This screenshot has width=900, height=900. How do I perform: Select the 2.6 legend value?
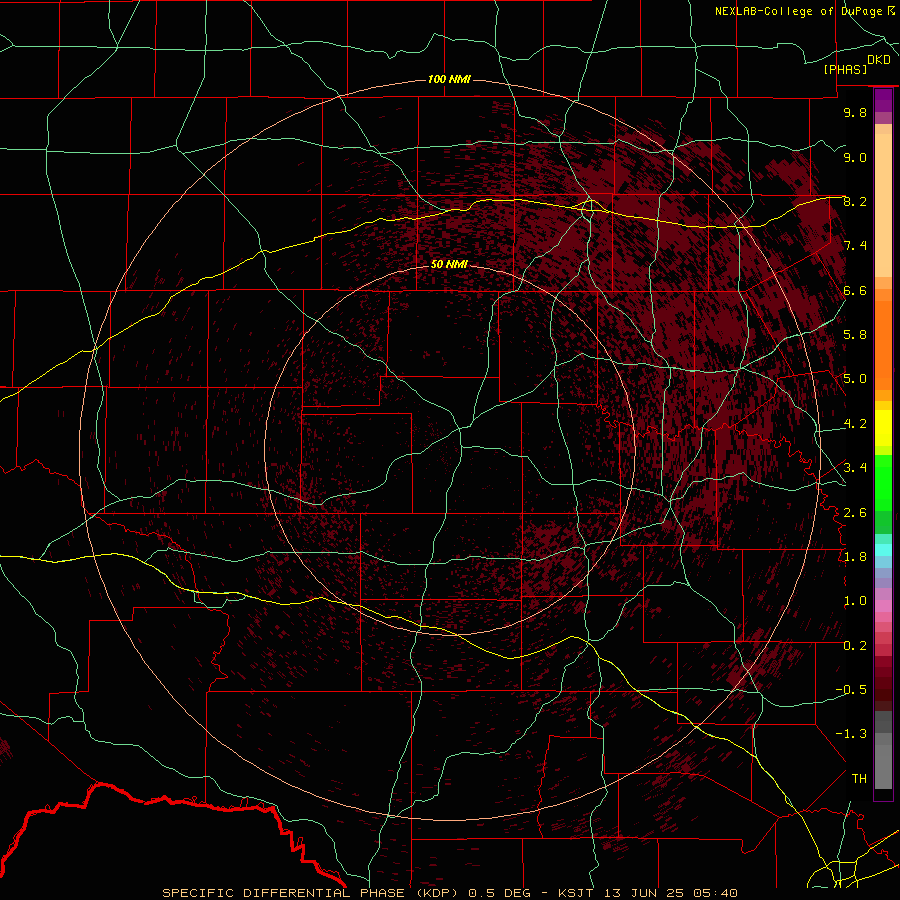point(855,513)
